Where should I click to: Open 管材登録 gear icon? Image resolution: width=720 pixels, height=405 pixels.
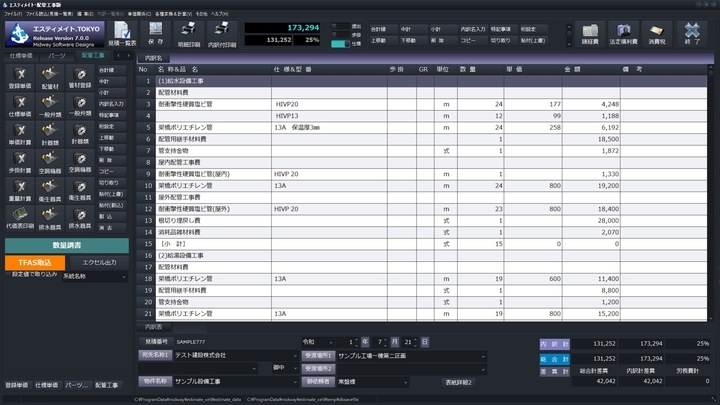(x=80, y=78)
